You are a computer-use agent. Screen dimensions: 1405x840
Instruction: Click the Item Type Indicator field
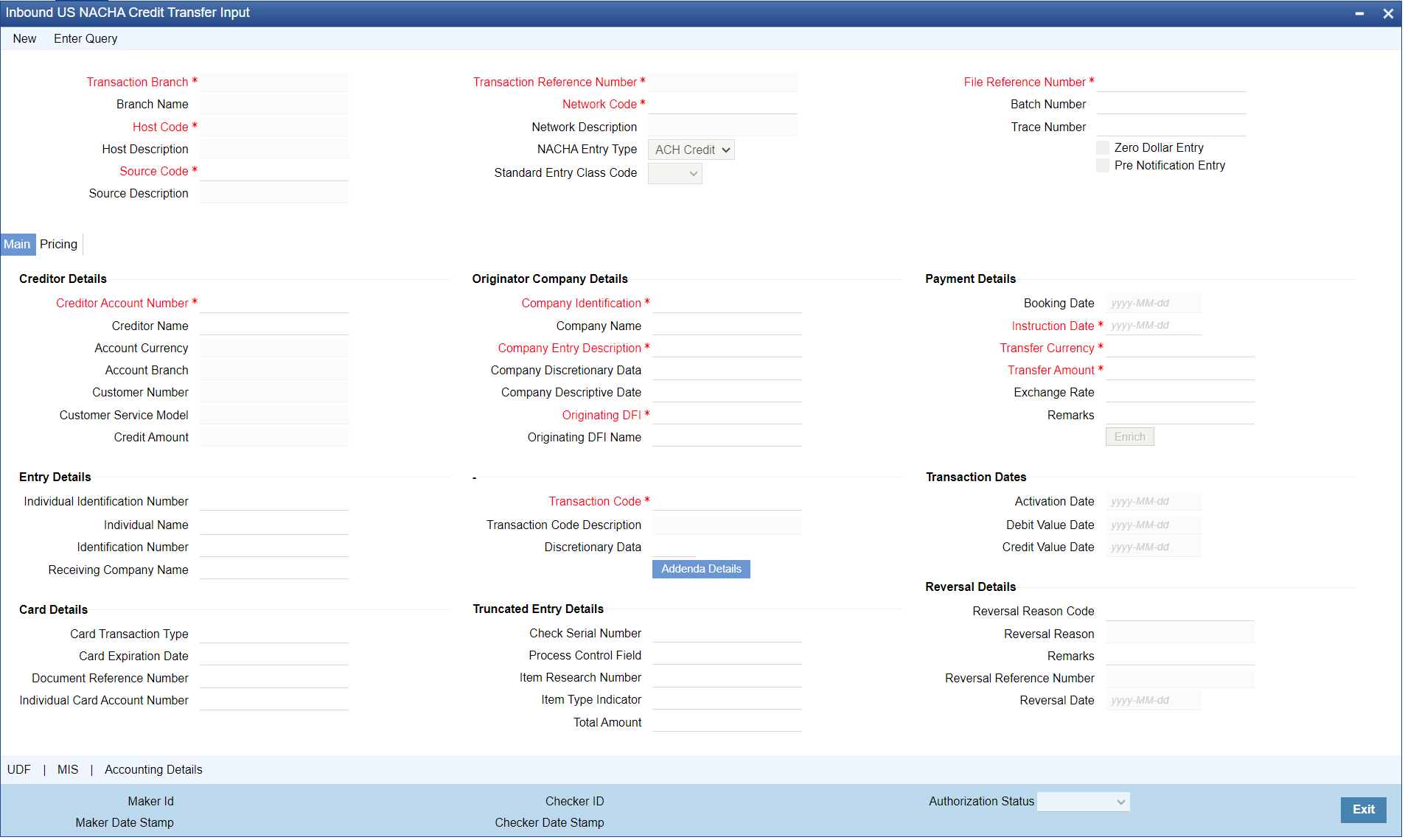pos(728,700)
